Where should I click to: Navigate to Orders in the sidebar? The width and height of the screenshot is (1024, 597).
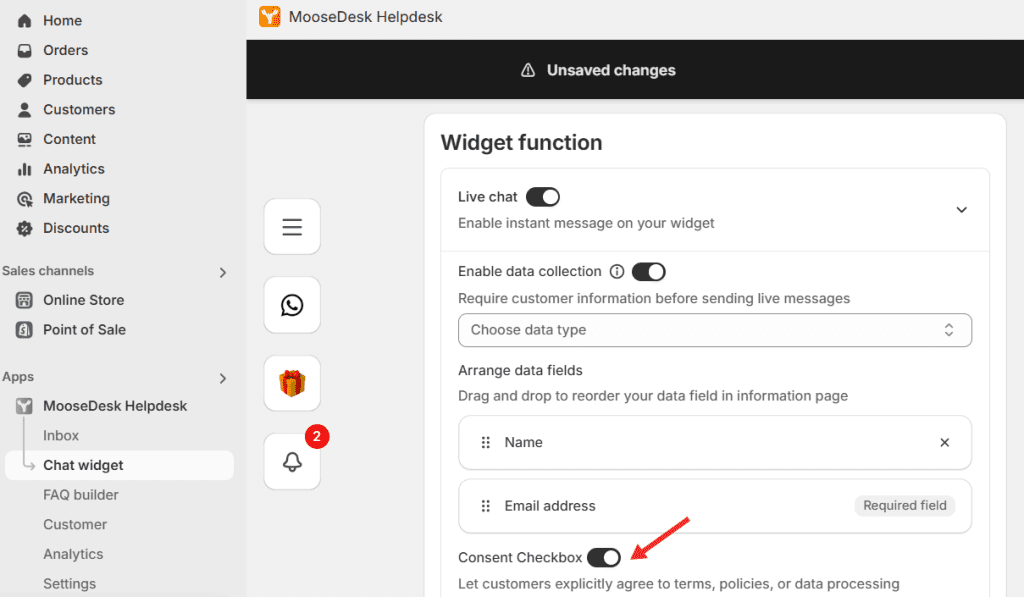[x=65, y=50]
